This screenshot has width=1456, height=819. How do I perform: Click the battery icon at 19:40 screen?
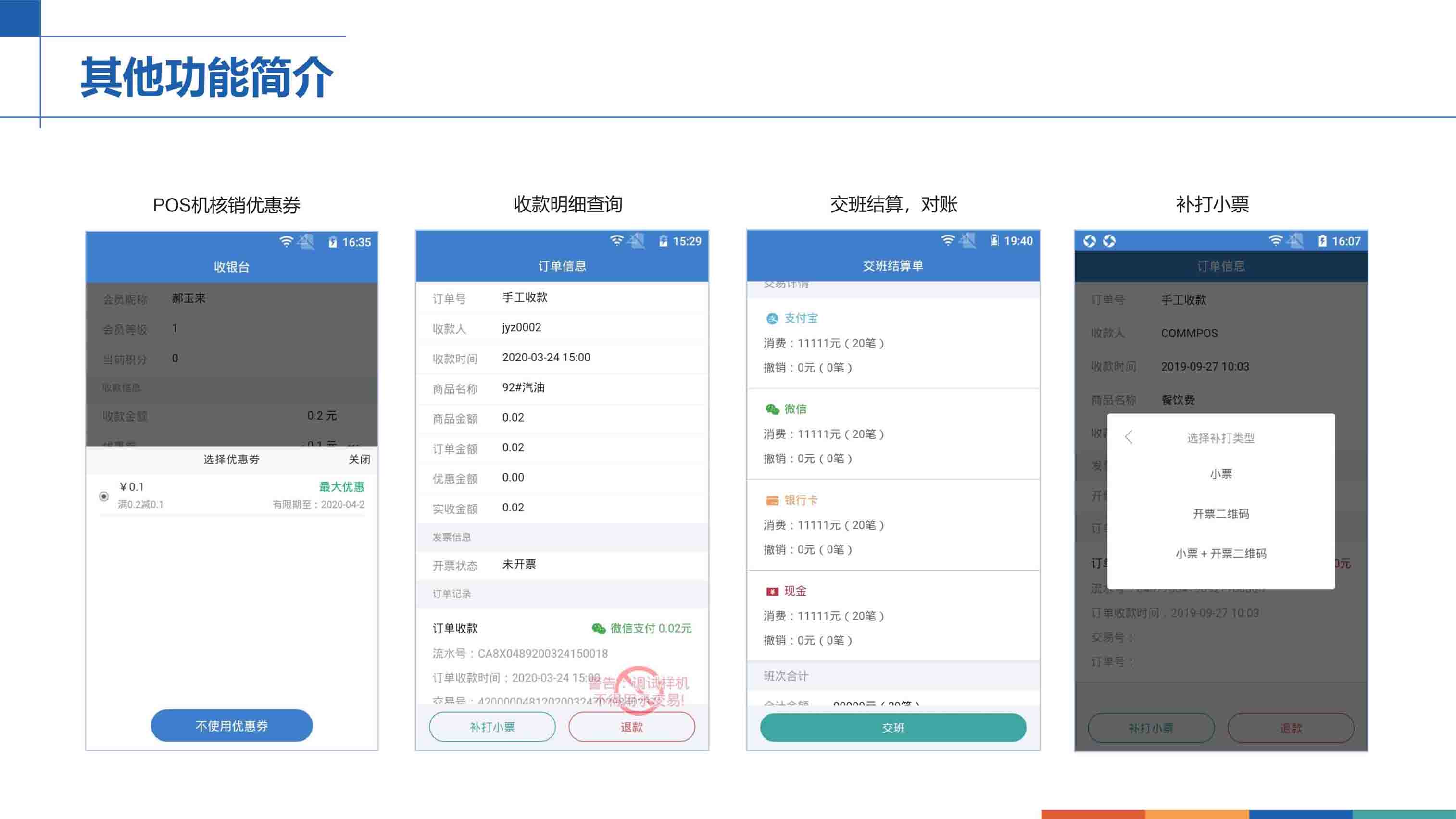coord(994,241)
